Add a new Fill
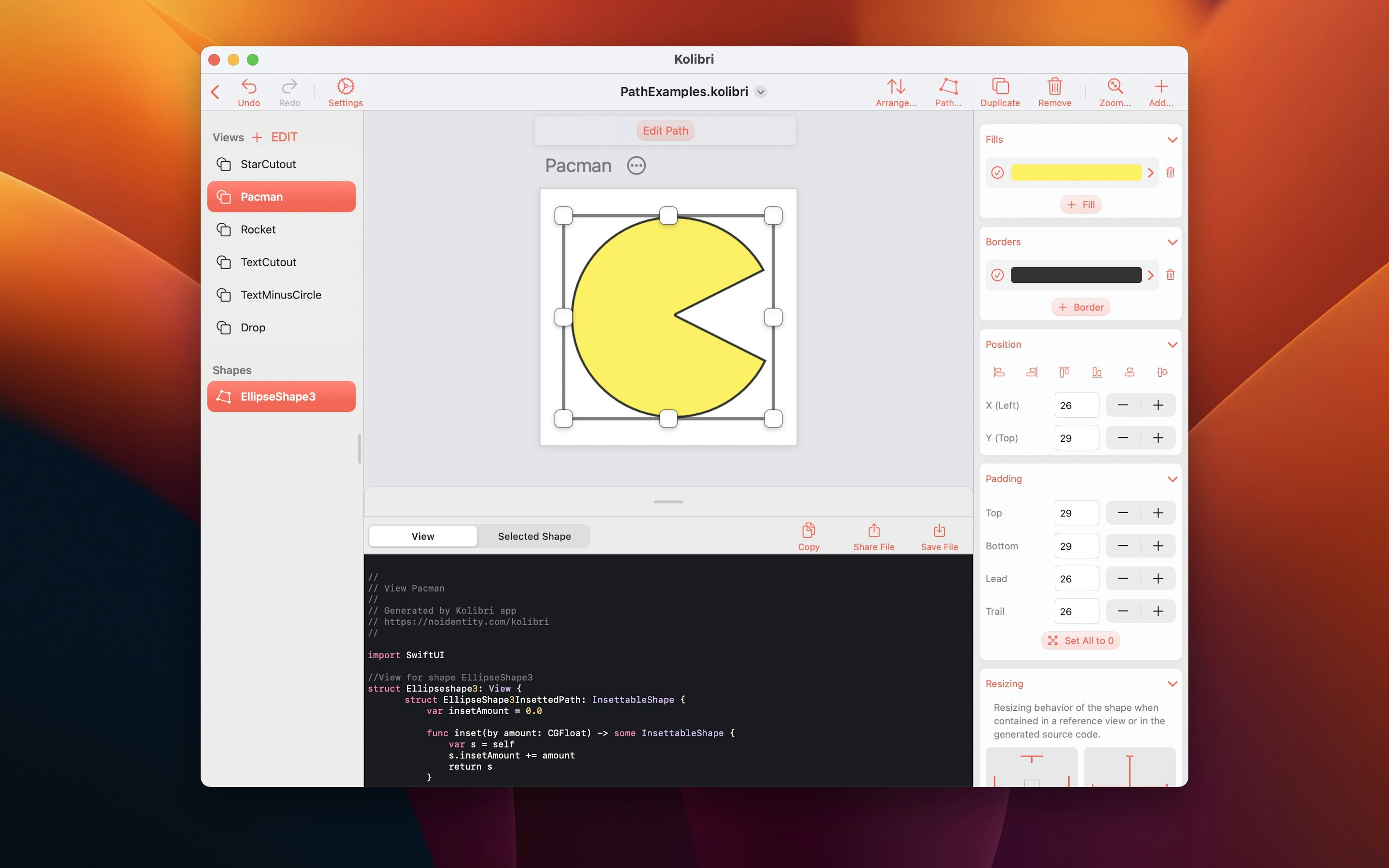The image size is (1389, 868). 1080,205
